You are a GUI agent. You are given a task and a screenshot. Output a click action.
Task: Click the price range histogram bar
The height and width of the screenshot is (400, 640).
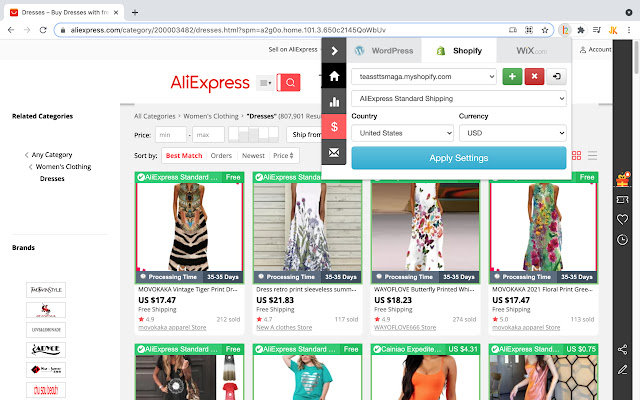tap(253, 134)
